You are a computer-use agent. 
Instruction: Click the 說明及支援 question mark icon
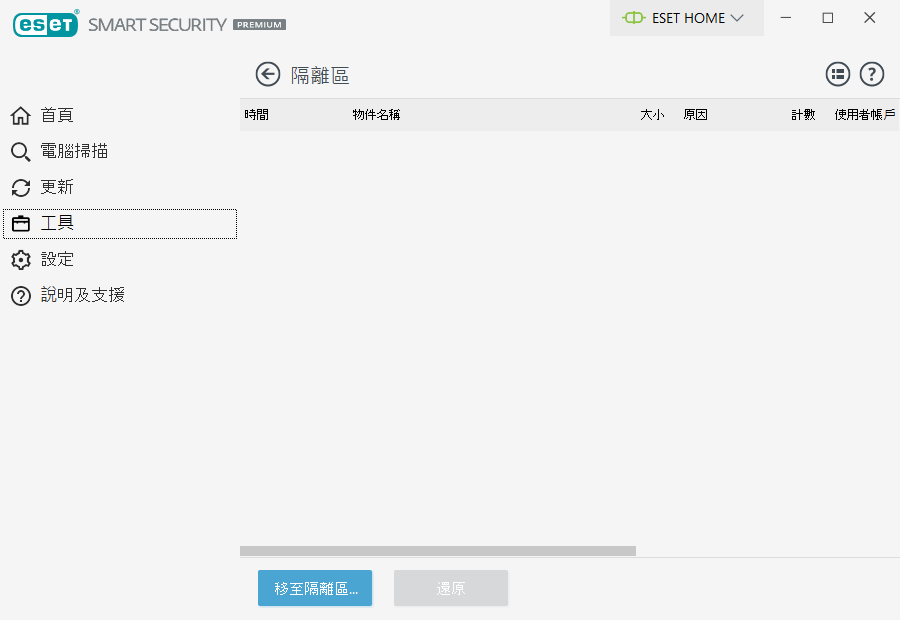coord(21,296)
